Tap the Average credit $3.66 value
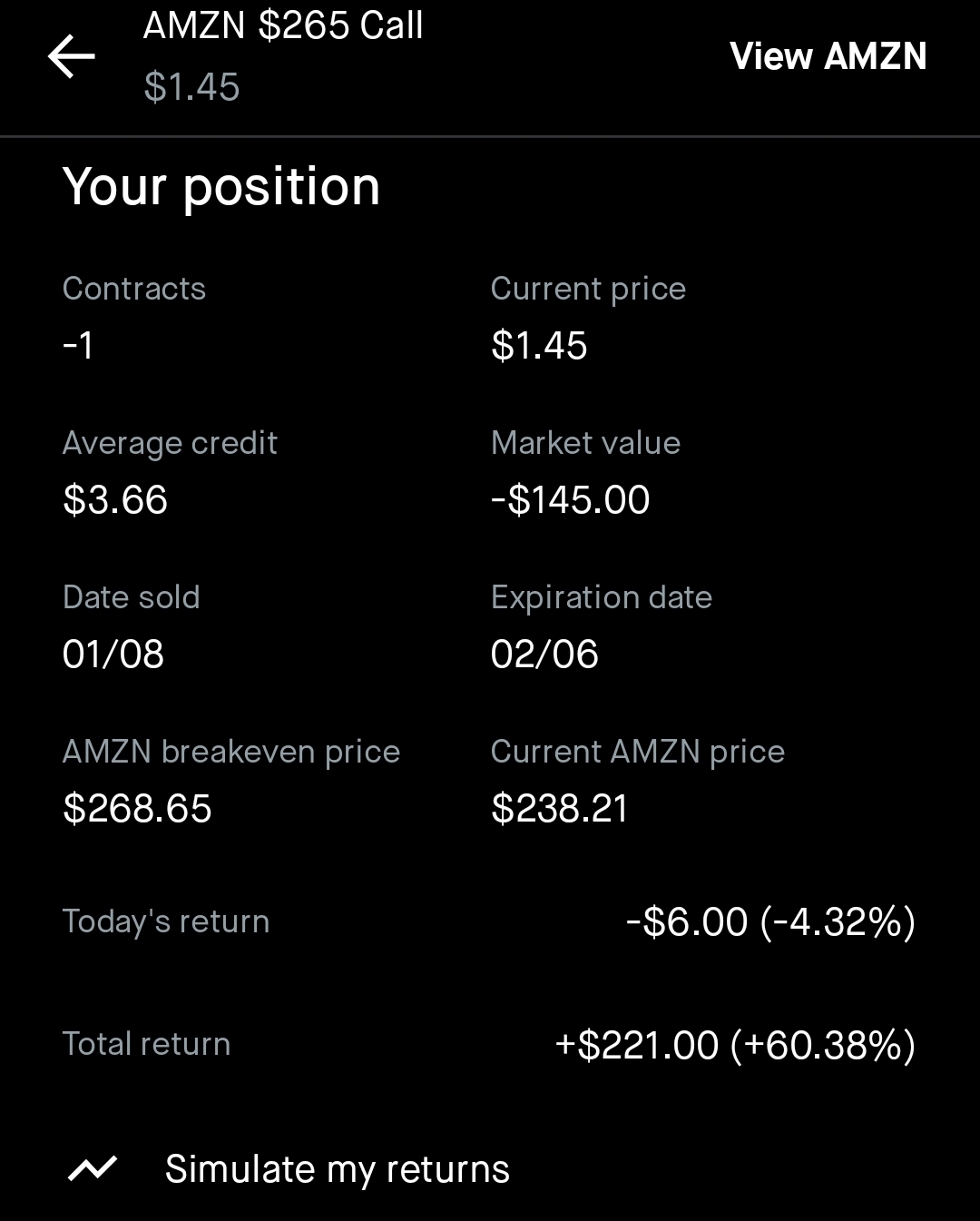The height and width of the screenshot is (1221, 980). pyautogui.click(x=115, y=500)
